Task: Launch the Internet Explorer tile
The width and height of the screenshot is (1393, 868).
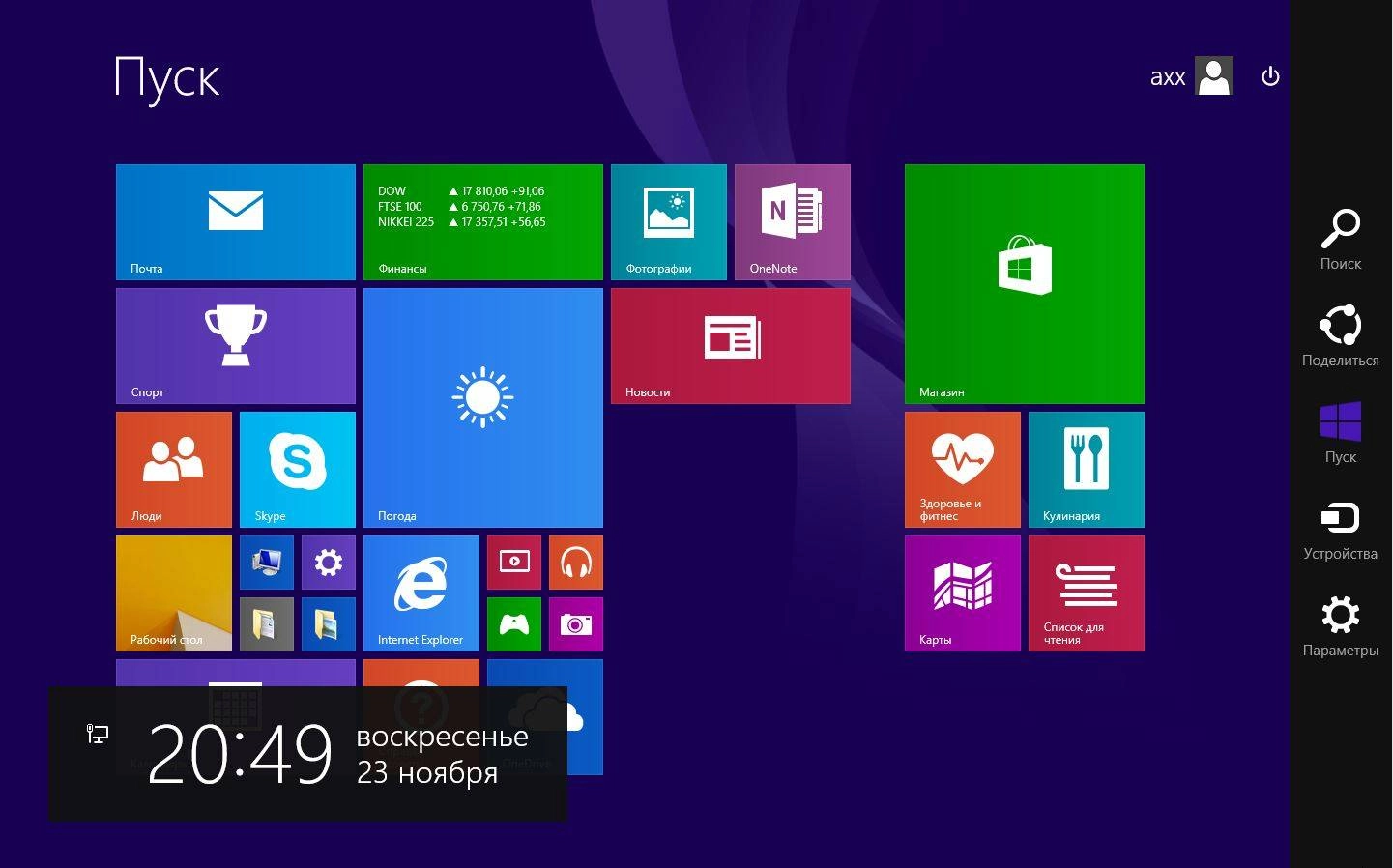Action: [421, 593]
